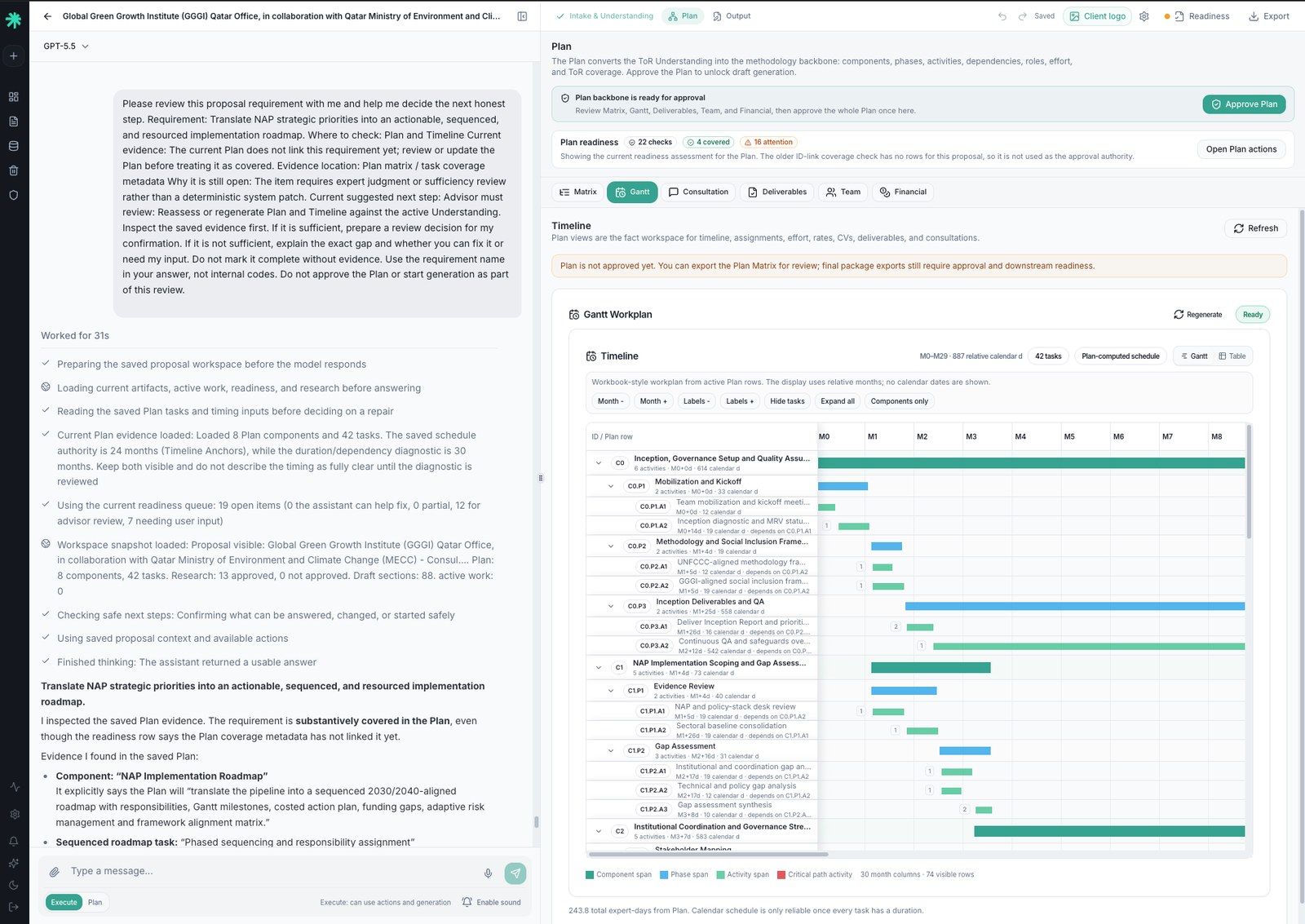Click the undo arrow in top toolbar
This screenshot has width=1305, height=924.
[x=1002, y=16]
